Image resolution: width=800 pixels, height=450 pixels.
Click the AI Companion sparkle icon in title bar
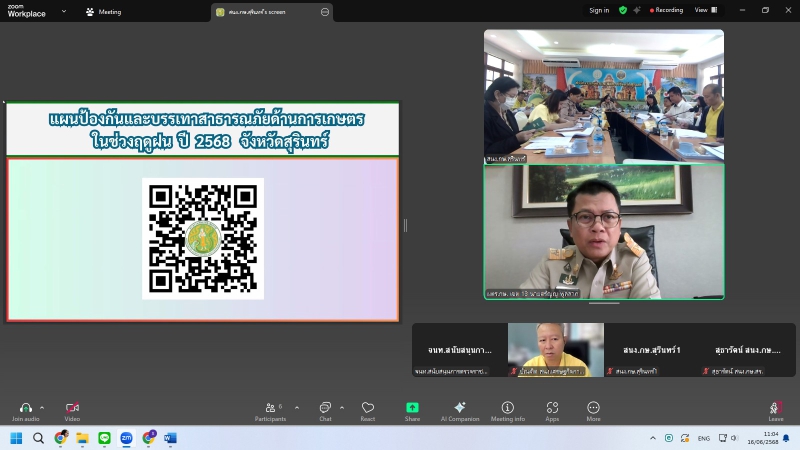637,10
